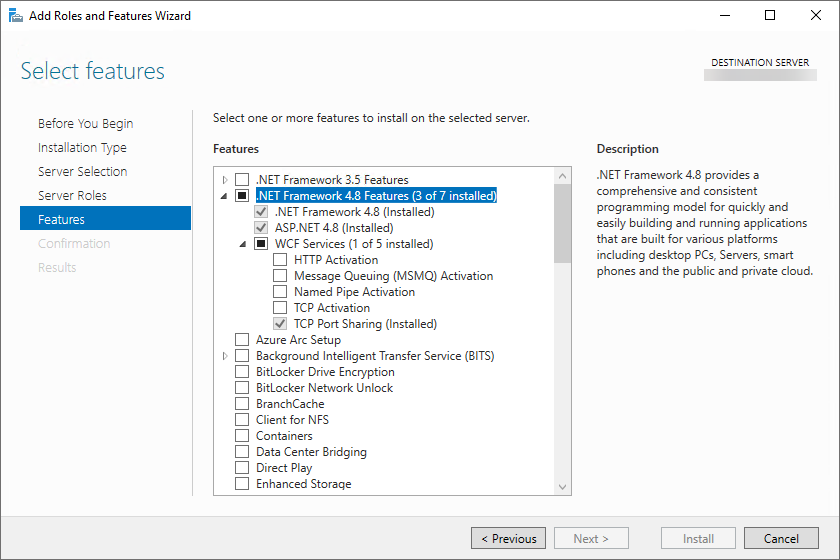The image size is (840, 560).
Task: Click the wizard icon in the title bar
Action: (x=16, y=16)
